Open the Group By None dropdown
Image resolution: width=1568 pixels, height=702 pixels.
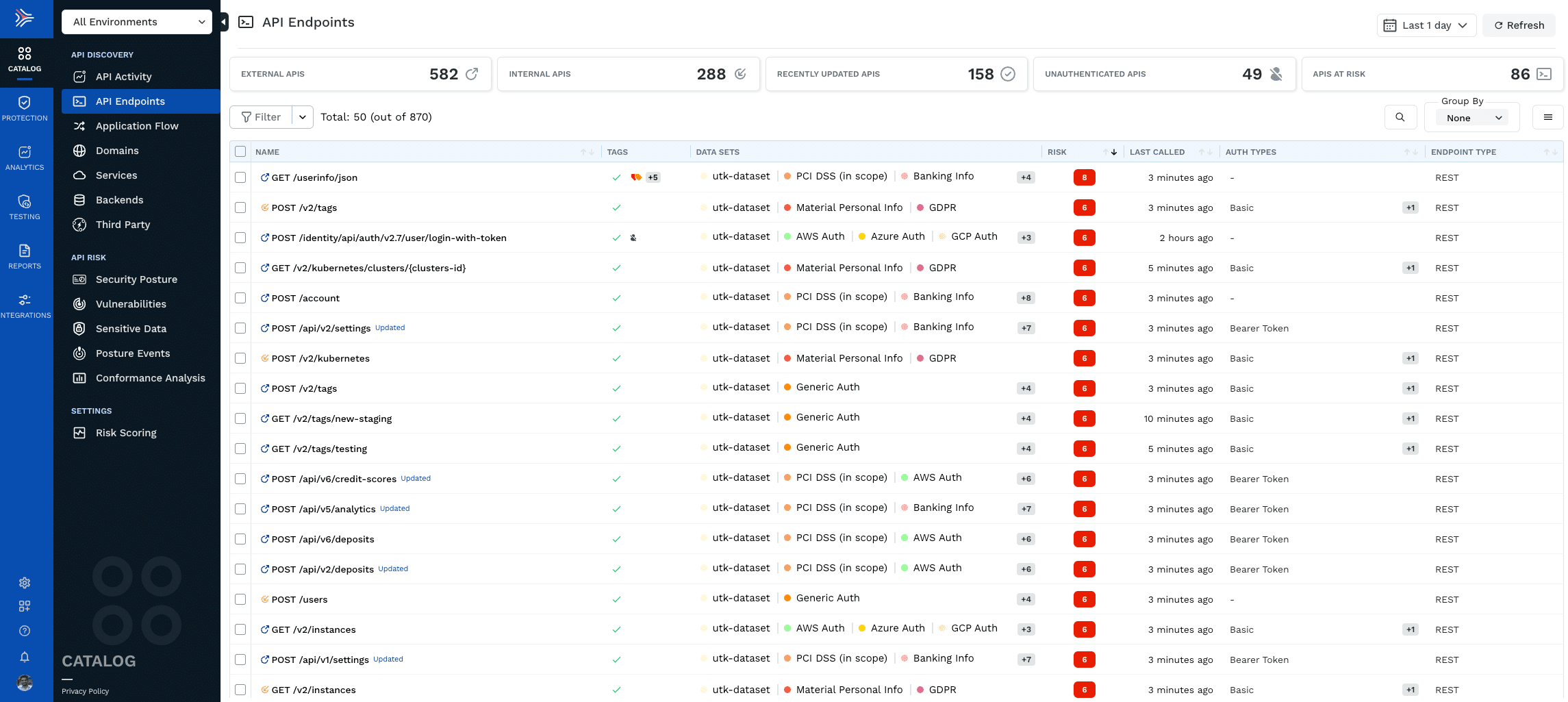[x=1471, y=118]
